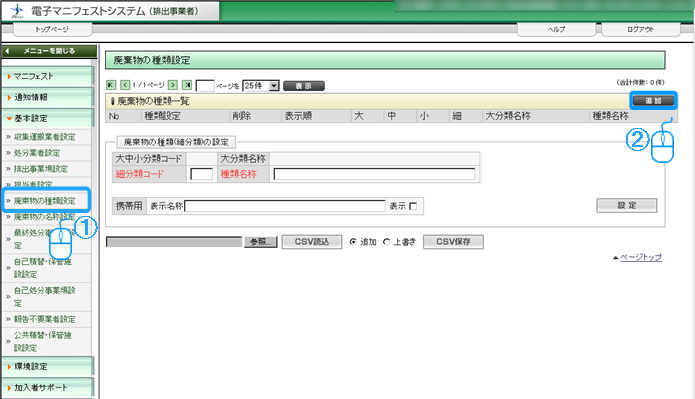Click the 参照 browse button
The height and width of the screenshot is (399, 695).
pos(261,242)
